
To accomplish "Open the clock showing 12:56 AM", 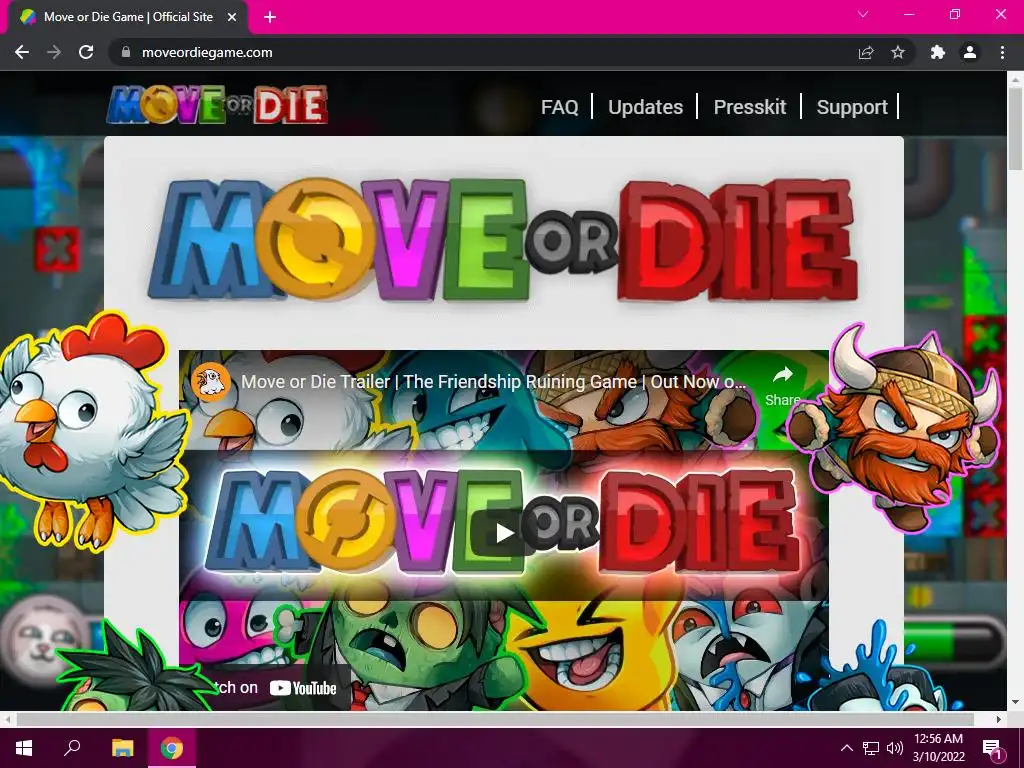I will (x=938, y=748).
